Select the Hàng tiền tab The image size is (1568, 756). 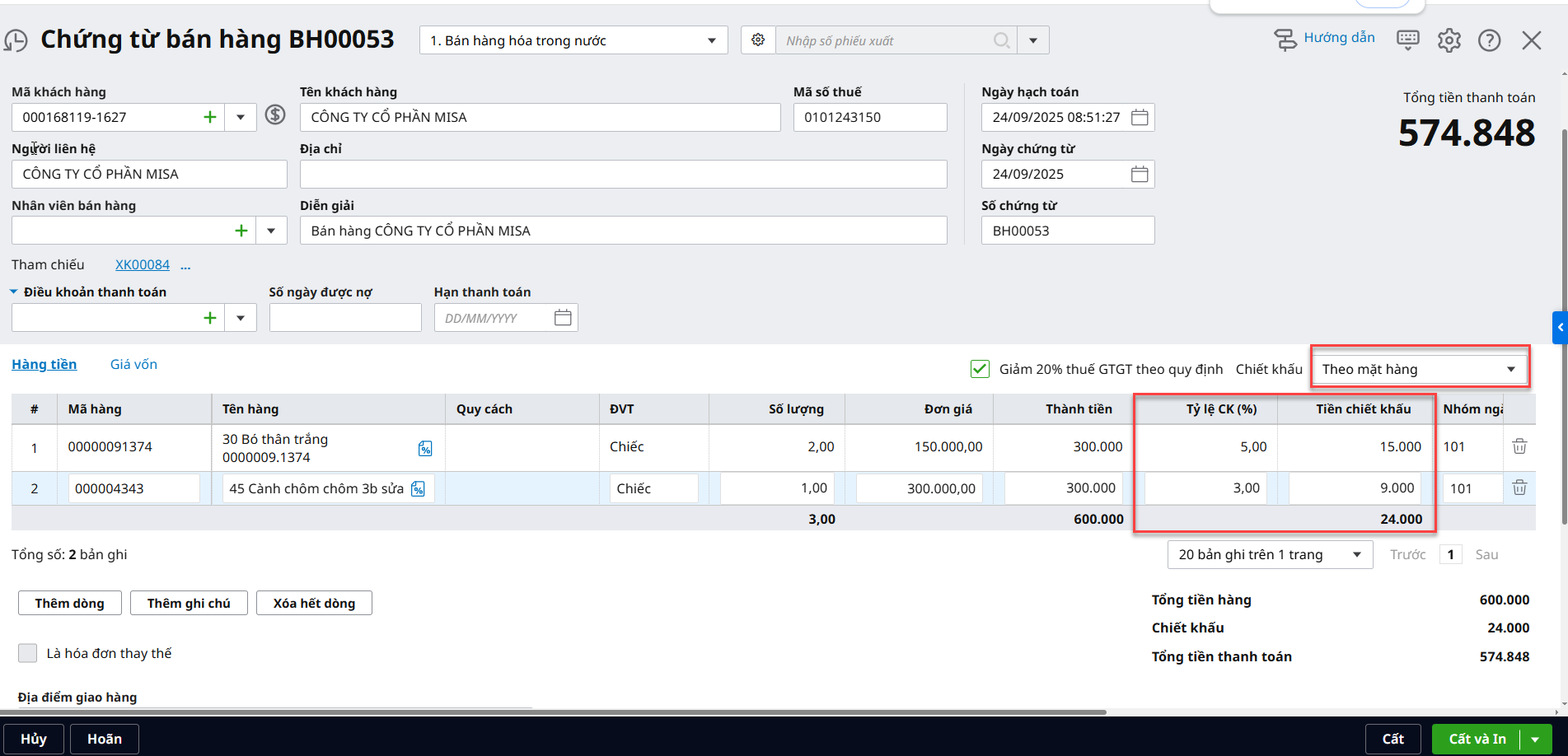pyautogui.click(x=44, y=364)
